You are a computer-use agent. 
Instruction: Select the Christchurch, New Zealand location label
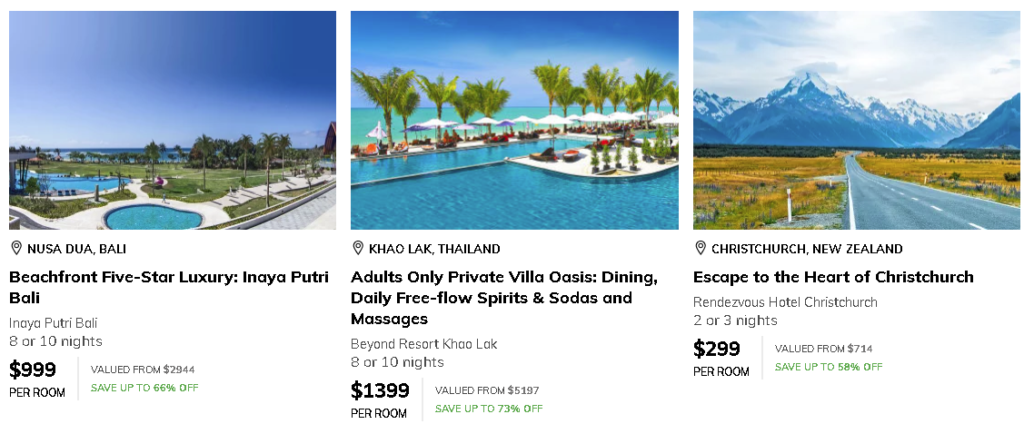[x=806, y=249]
